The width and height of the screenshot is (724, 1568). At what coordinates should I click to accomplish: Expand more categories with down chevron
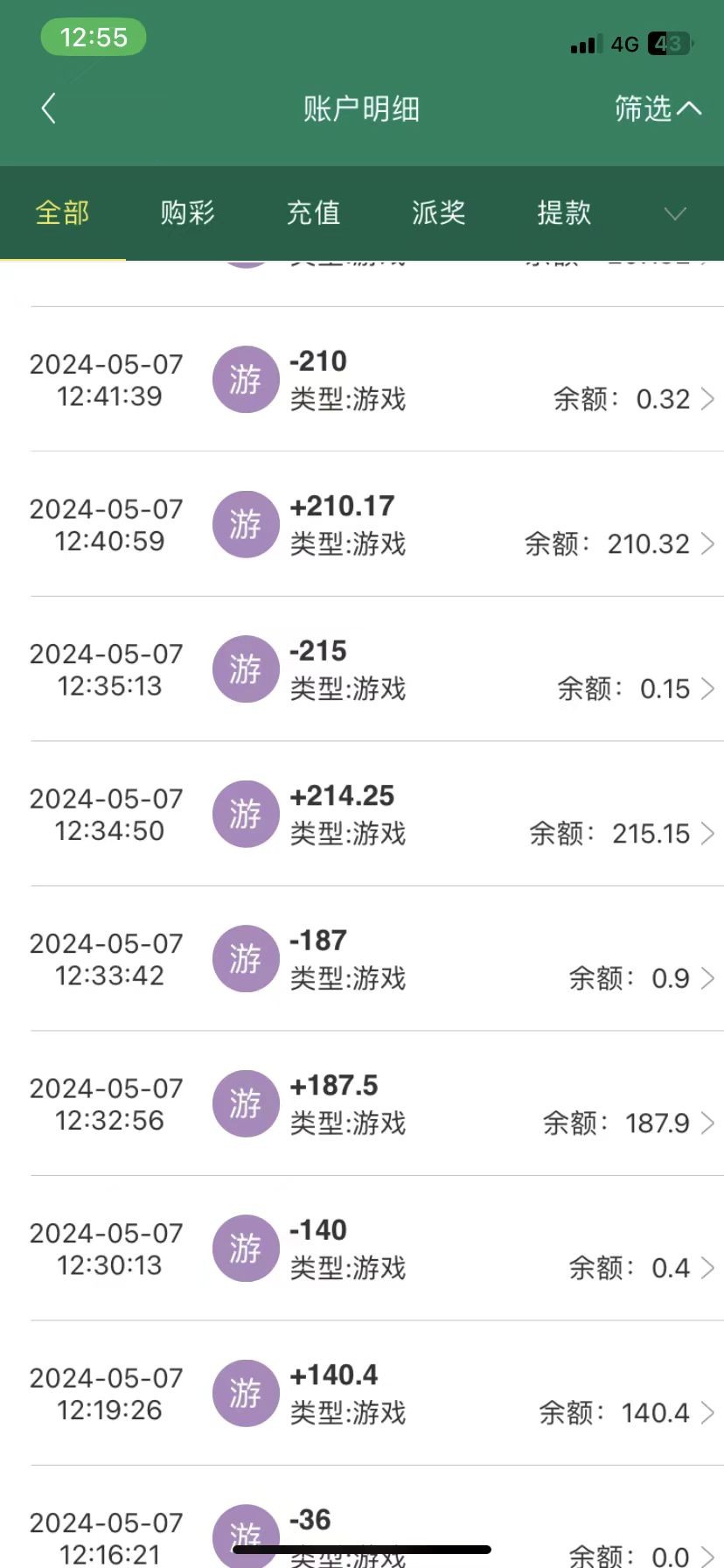pos(675,213)
